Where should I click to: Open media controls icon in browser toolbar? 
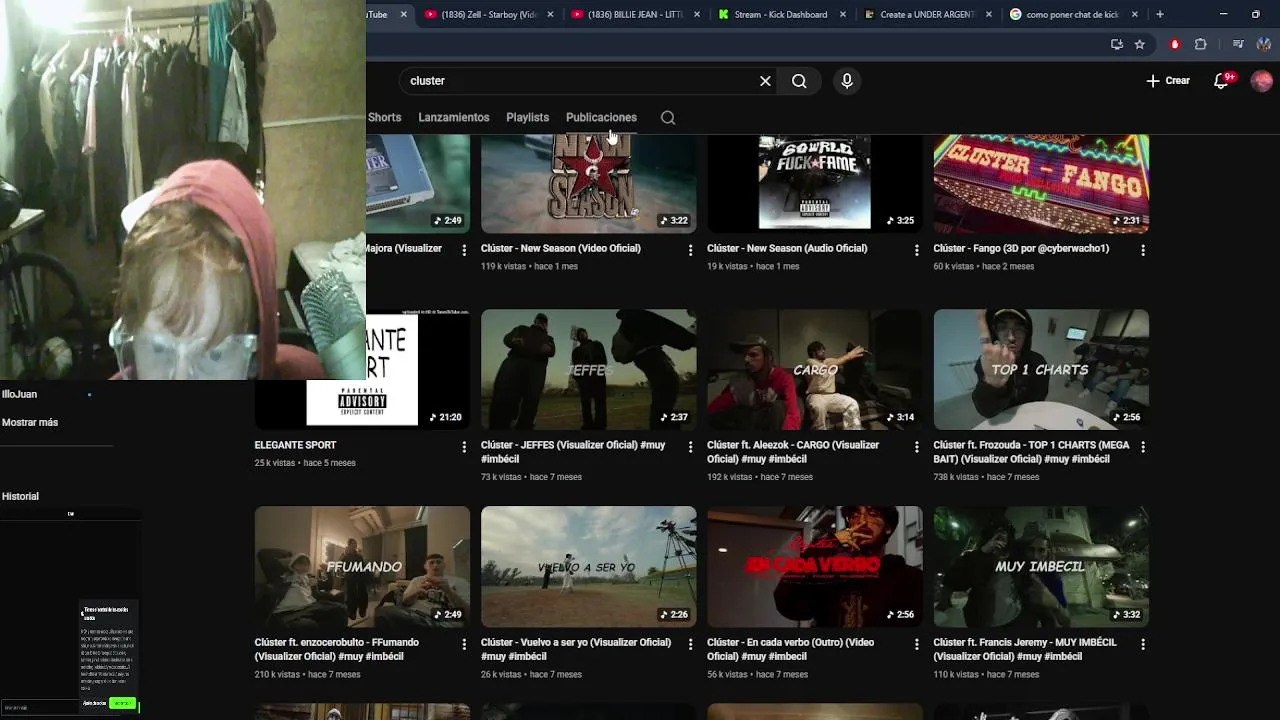point(1238,44)
